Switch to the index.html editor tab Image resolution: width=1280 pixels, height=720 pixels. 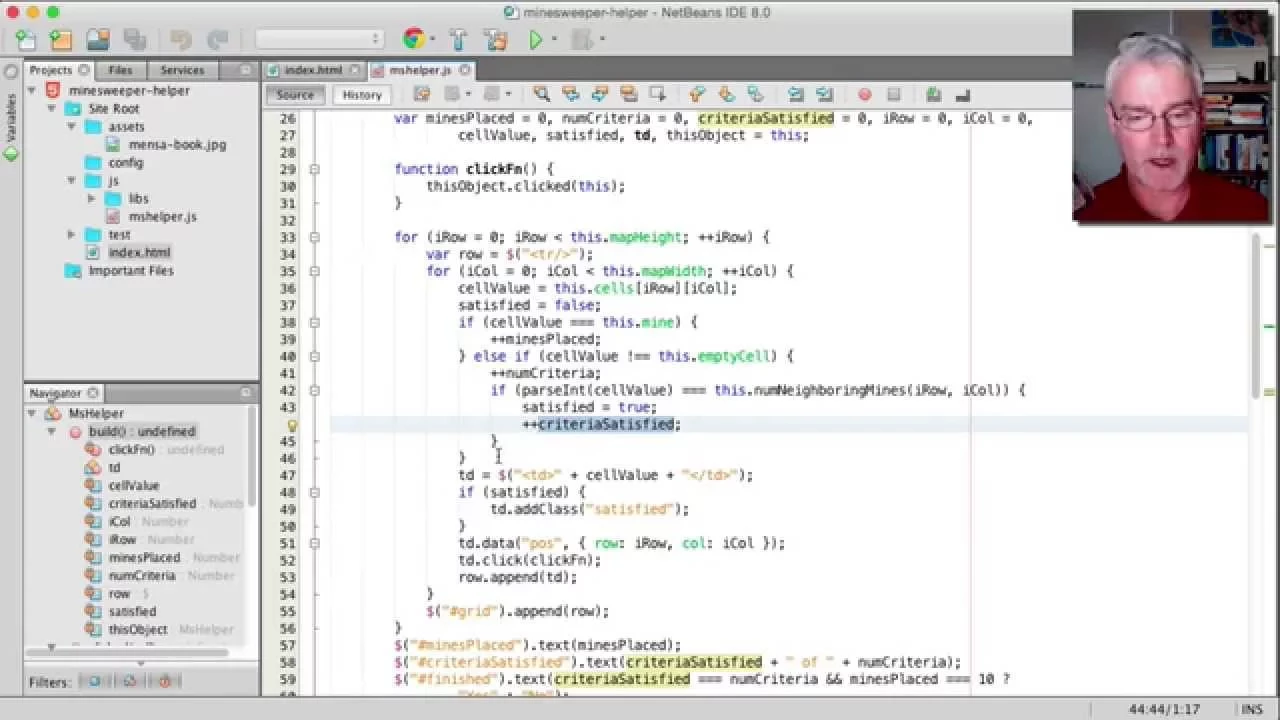313,70
